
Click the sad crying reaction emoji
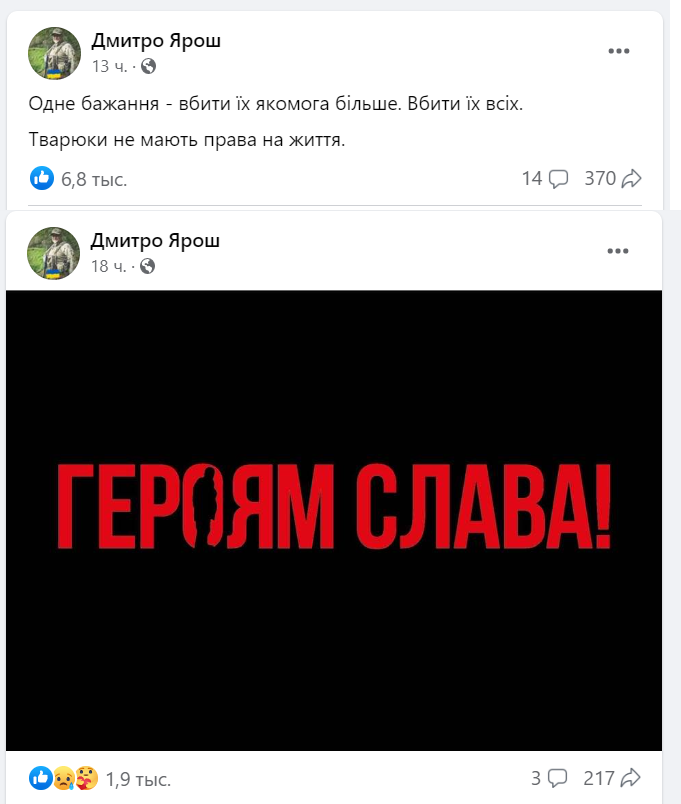[x=64, y=778]
